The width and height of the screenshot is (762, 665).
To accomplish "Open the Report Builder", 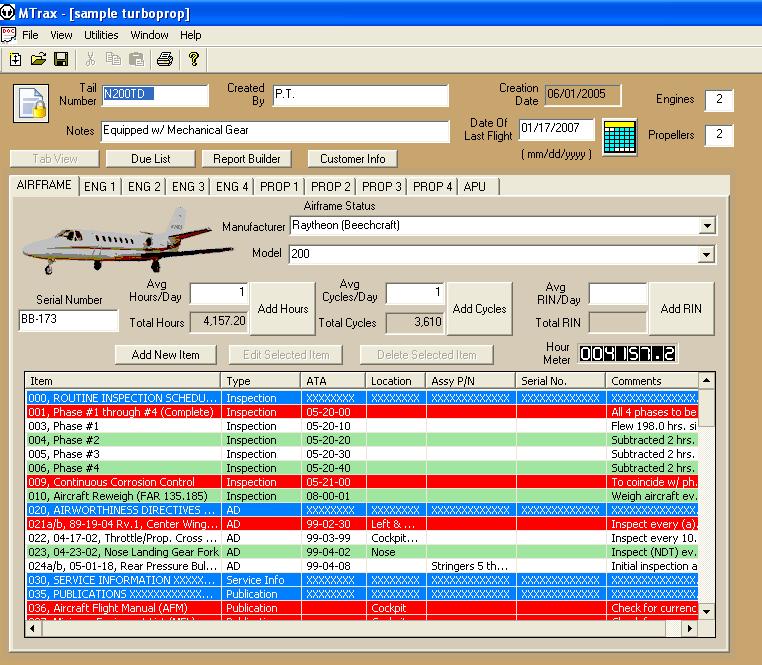I will point(246,159).
